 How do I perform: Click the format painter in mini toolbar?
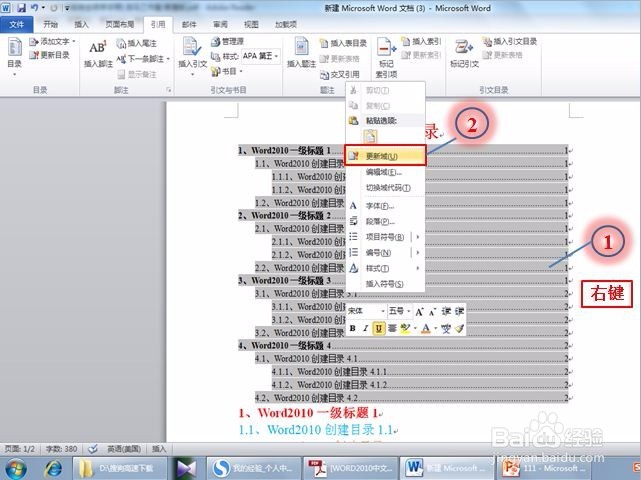pos(459,328)
